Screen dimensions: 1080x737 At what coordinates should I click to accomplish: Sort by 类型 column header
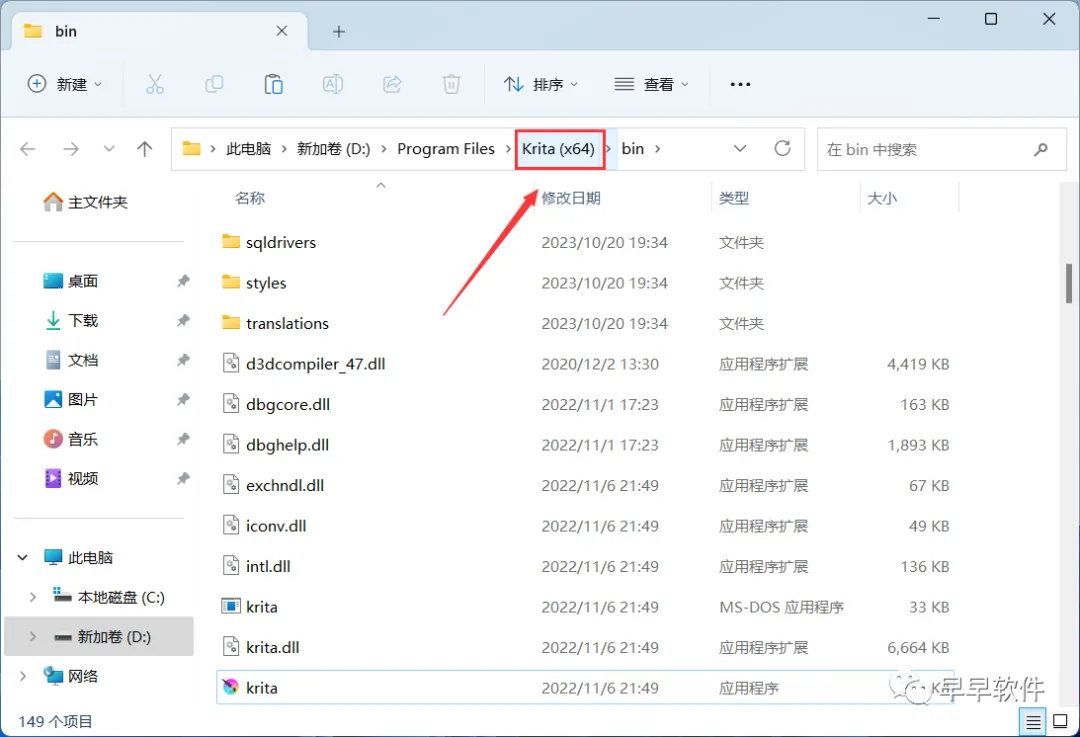click(x=734, y=198)
